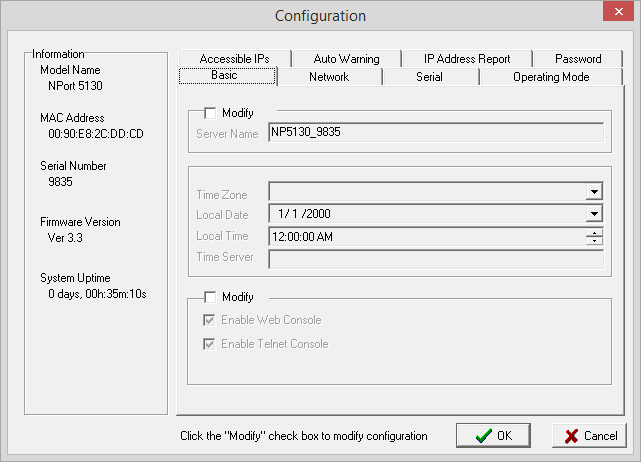Image resolution: width=641 pixels, height=462 pixels.
Task: Increase Local Time with the up spinner
Action: (x=594, y=233)
